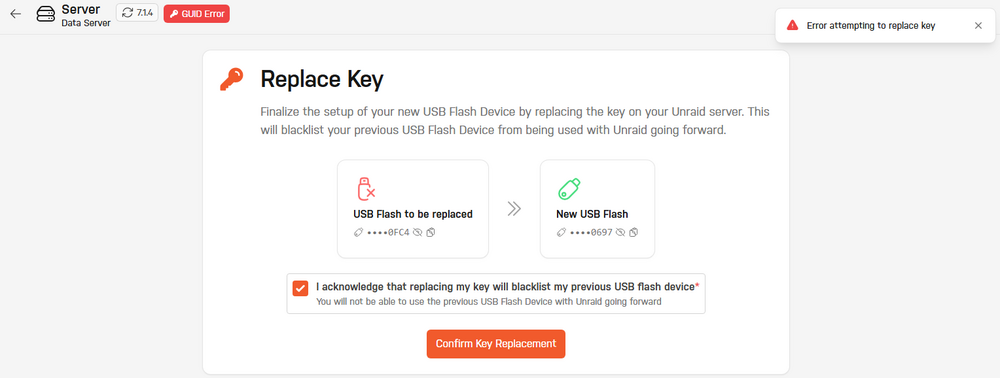This screenshot has width=1000, height=378.
Task: Uncheck the blacklist acknowledgement checkbox
Action: 300,288
